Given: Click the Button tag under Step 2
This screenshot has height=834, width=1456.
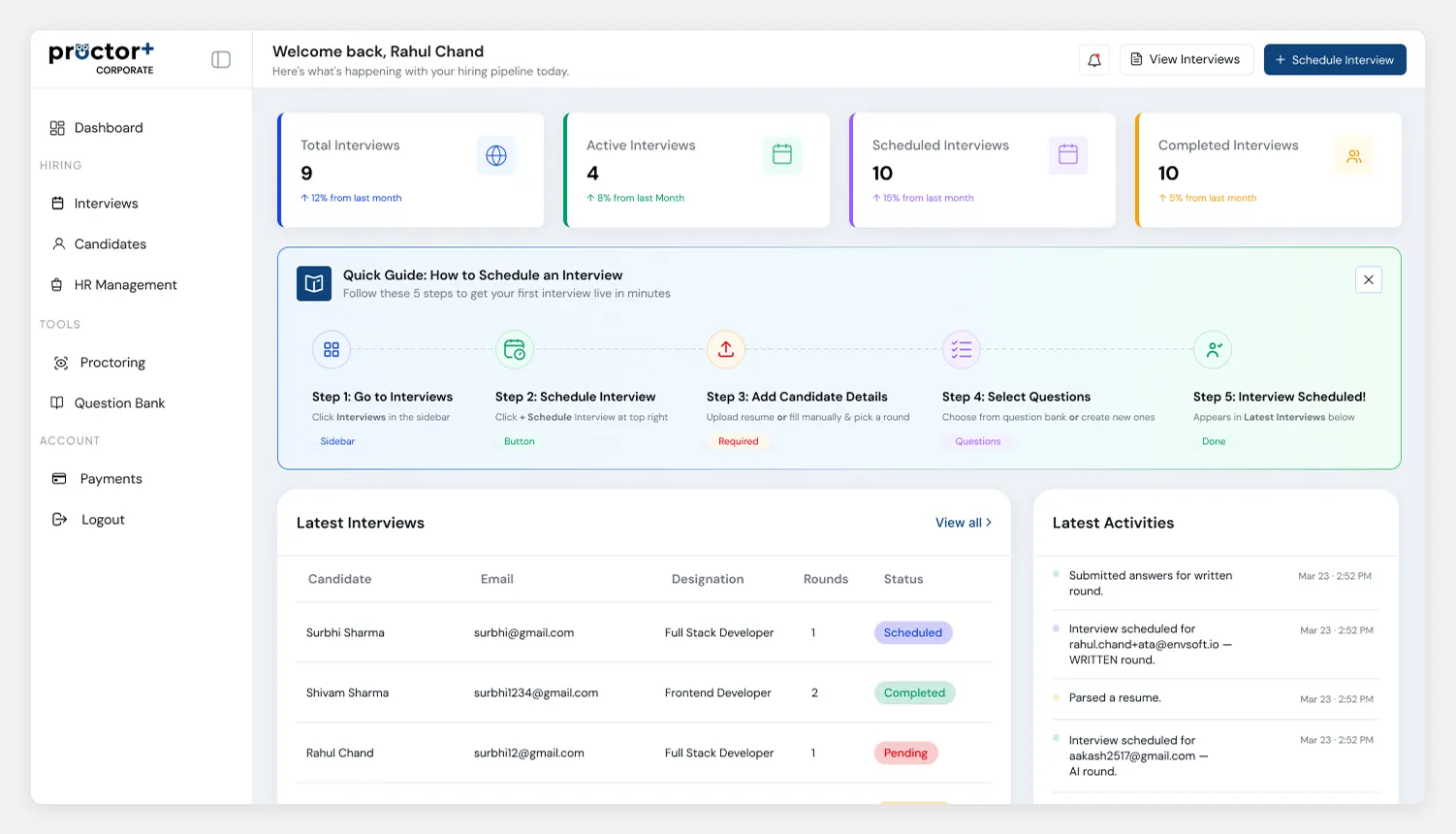Looking at the screenshot, I should [520, 441].
